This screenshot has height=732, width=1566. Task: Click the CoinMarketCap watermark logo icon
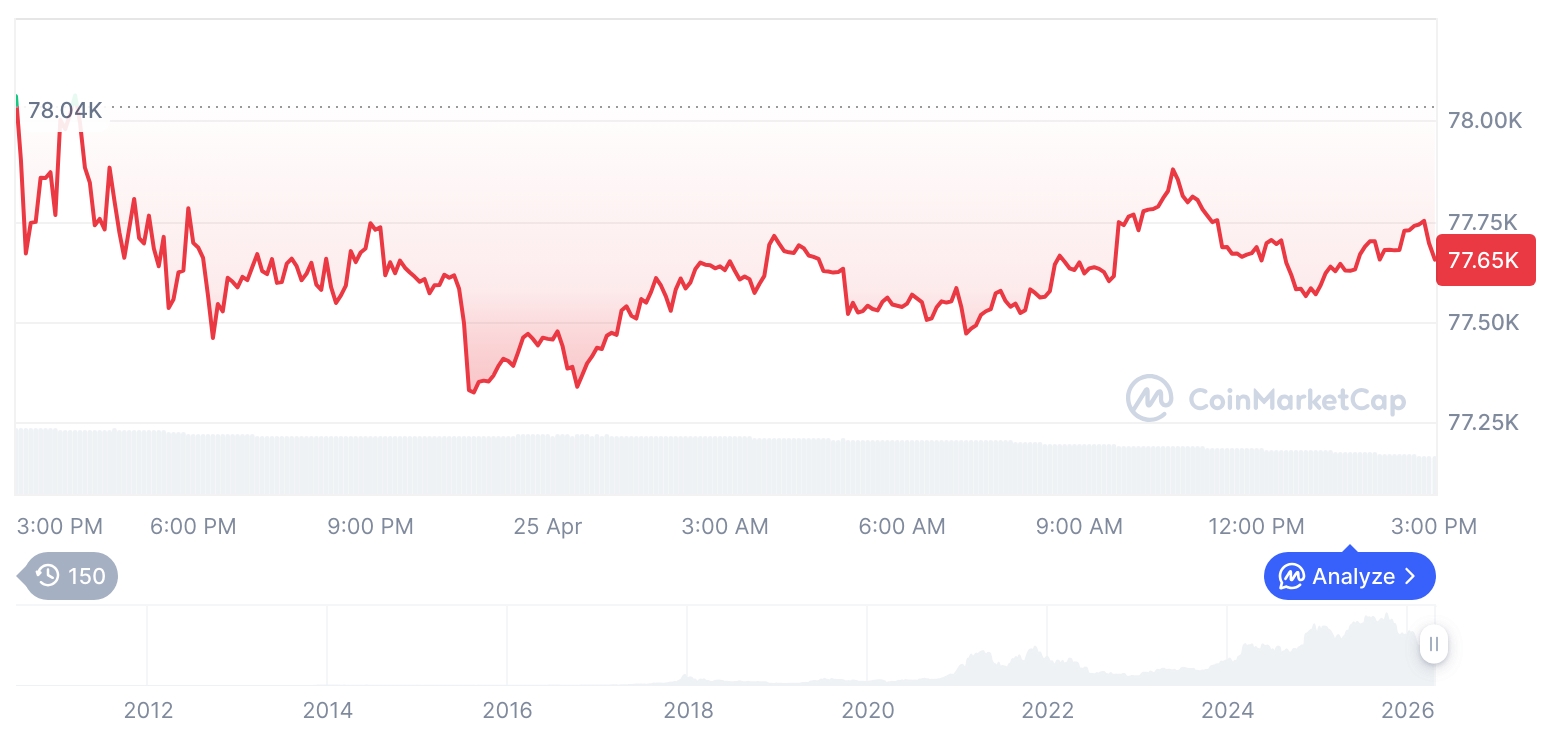tap(1149, 399)
